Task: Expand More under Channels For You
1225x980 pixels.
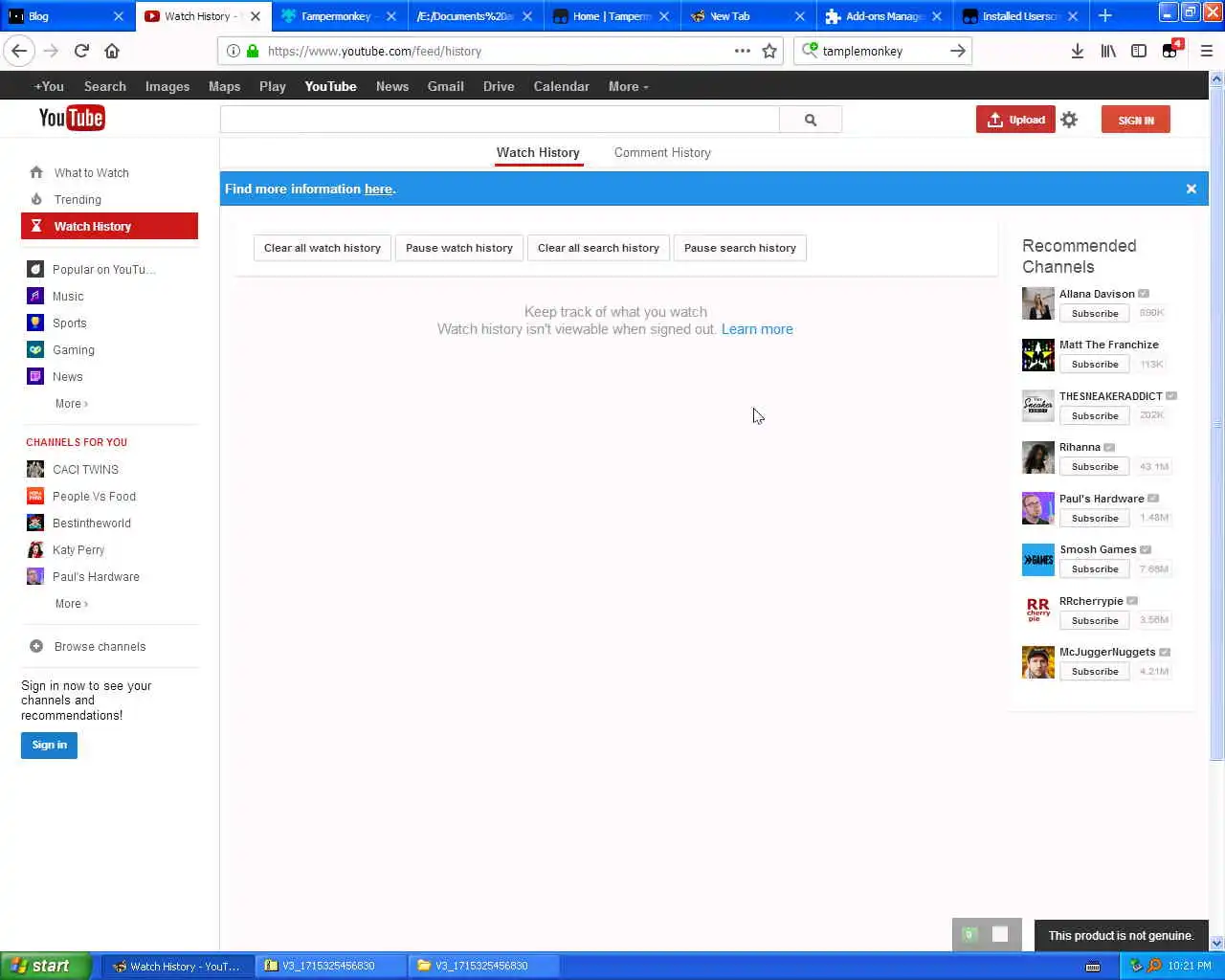Action: [71, 604]
